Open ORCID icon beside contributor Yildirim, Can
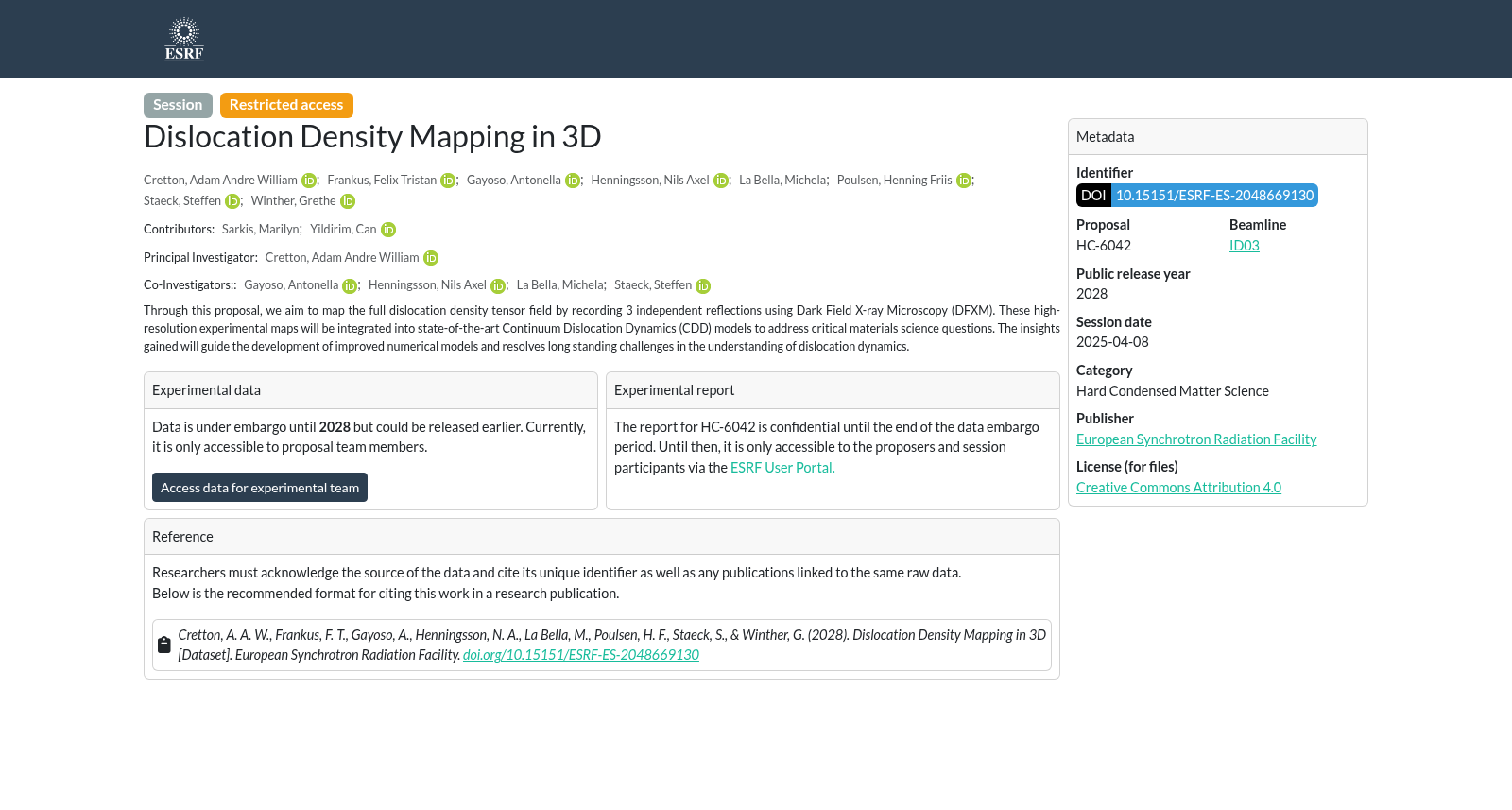Image resolution: width=1512 pixels, height=810 pixels. pos(388,230)
